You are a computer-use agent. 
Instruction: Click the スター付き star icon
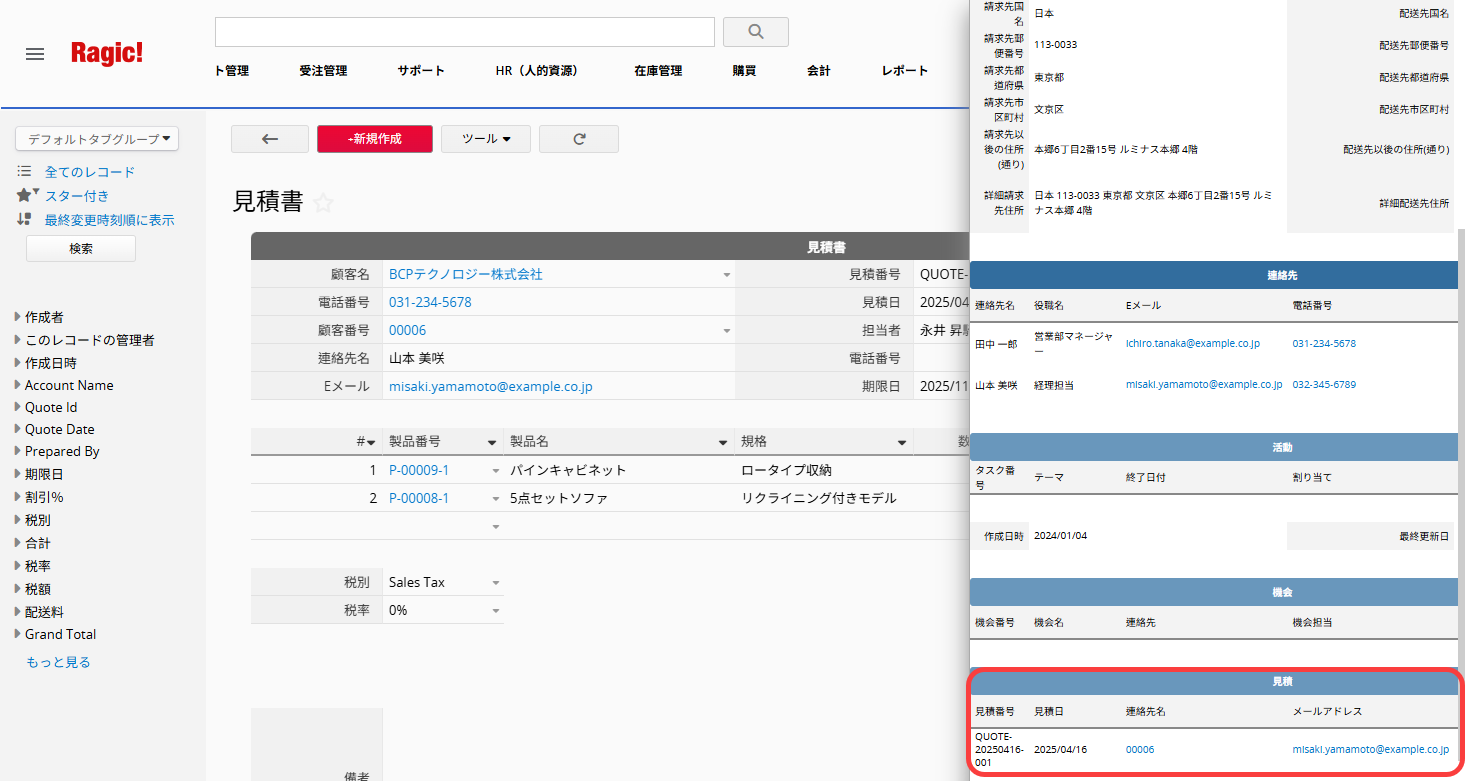pos(25,196)
